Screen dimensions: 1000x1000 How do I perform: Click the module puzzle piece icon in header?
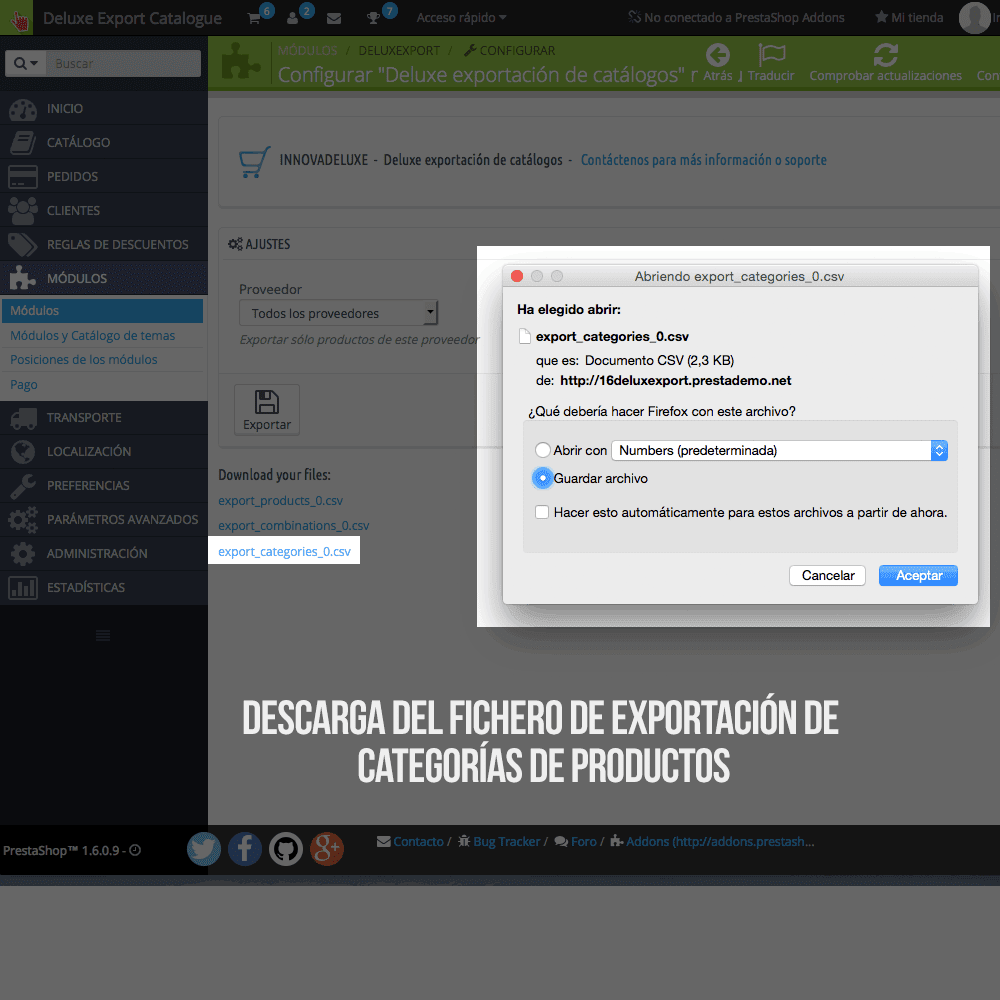[240, 61]
